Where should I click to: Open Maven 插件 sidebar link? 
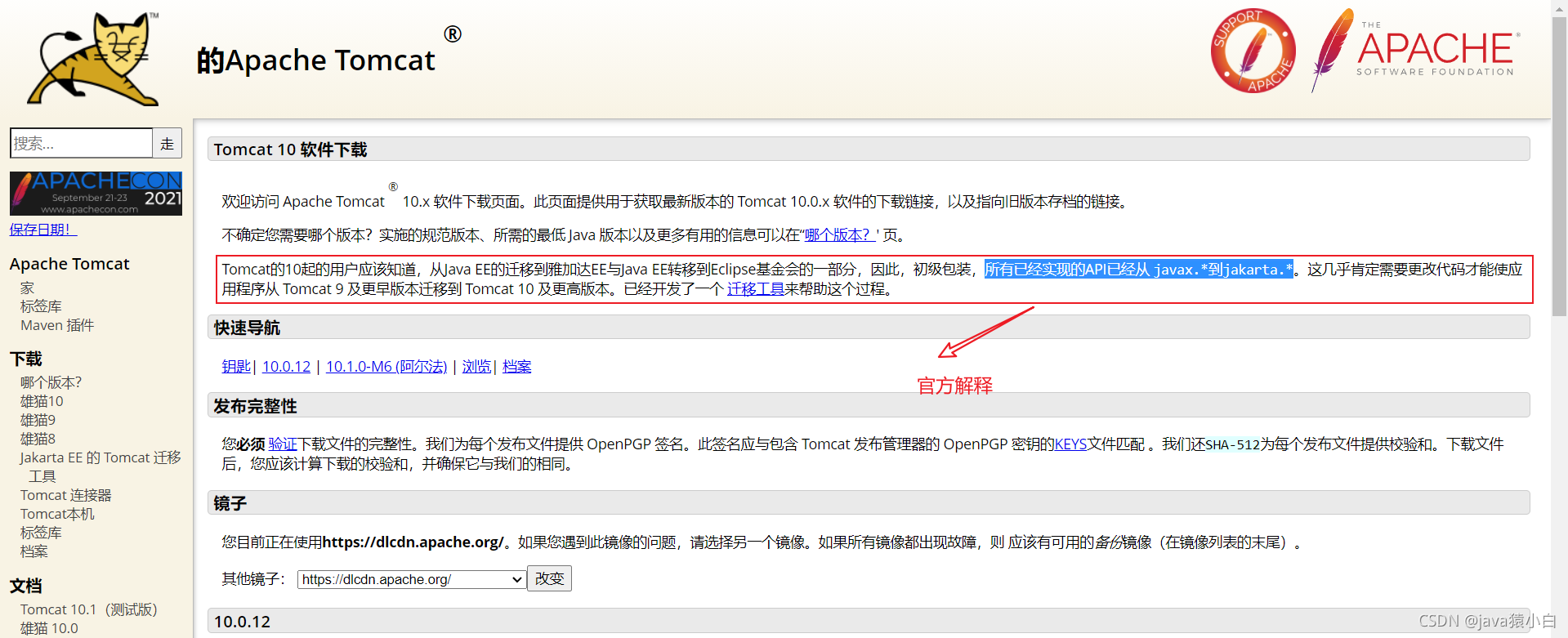[x=57, y=325]
